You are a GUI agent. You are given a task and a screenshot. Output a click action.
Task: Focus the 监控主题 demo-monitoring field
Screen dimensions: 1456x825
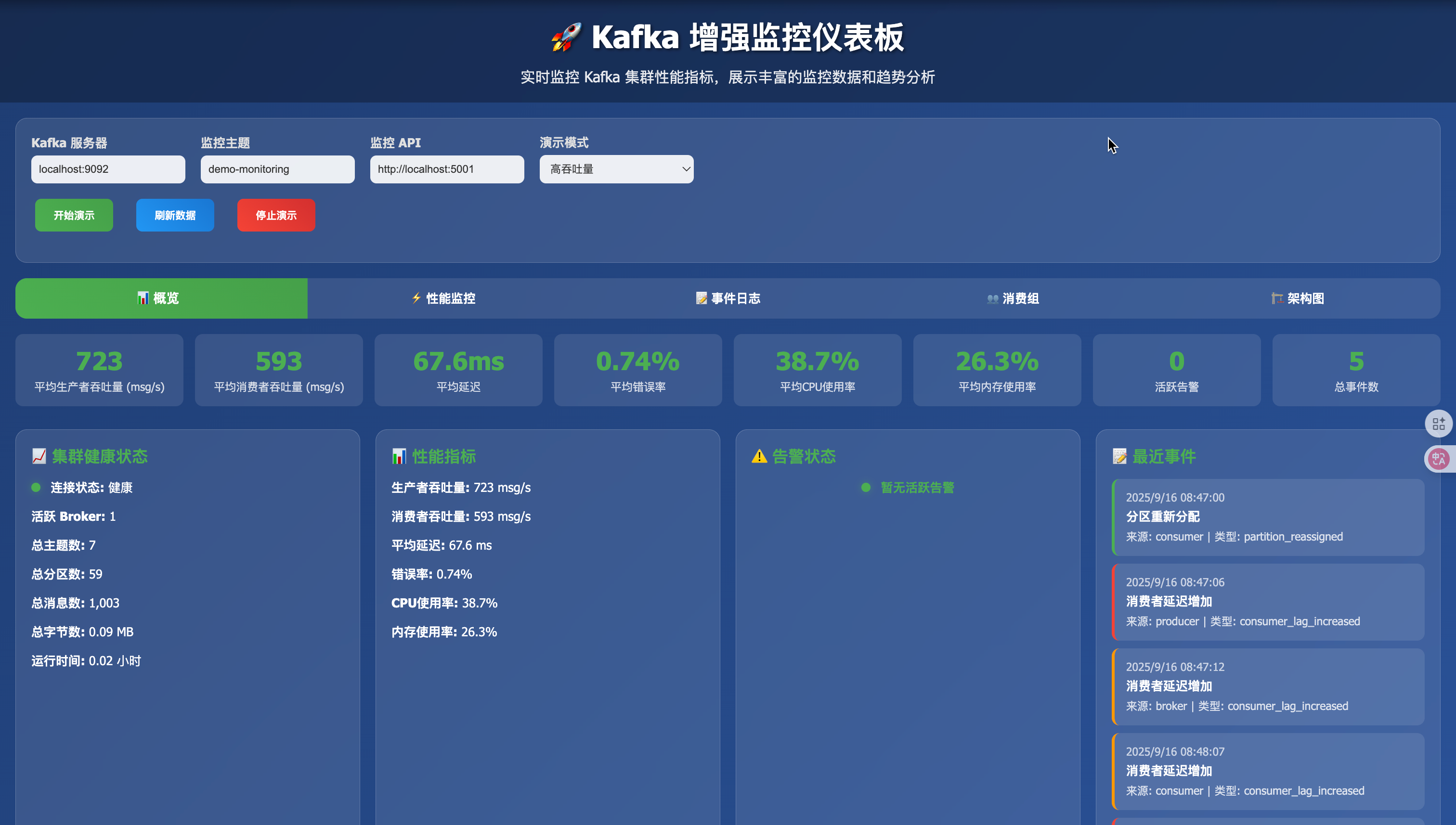click(277, 169)
